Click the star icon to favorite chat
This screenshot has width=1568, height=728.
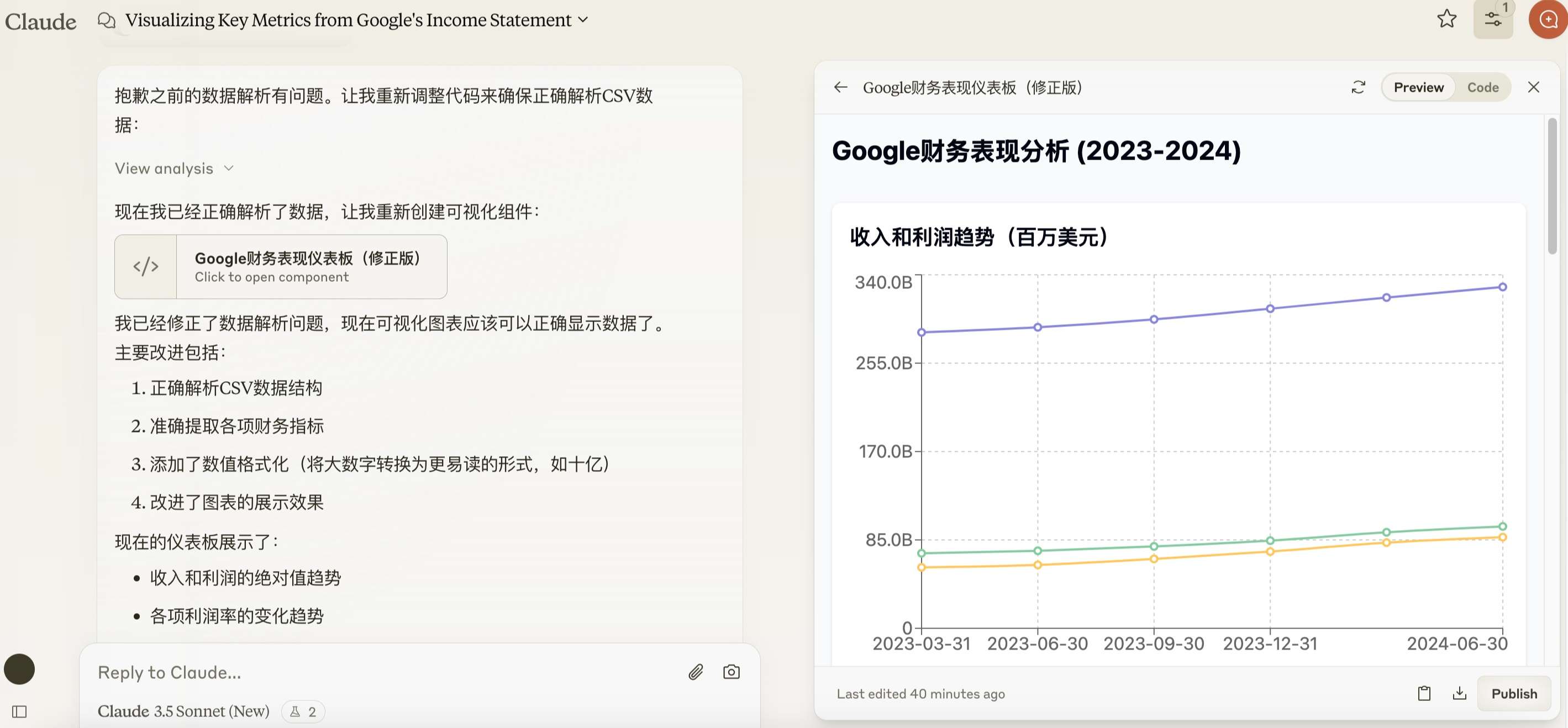(x=1446, y=19)
